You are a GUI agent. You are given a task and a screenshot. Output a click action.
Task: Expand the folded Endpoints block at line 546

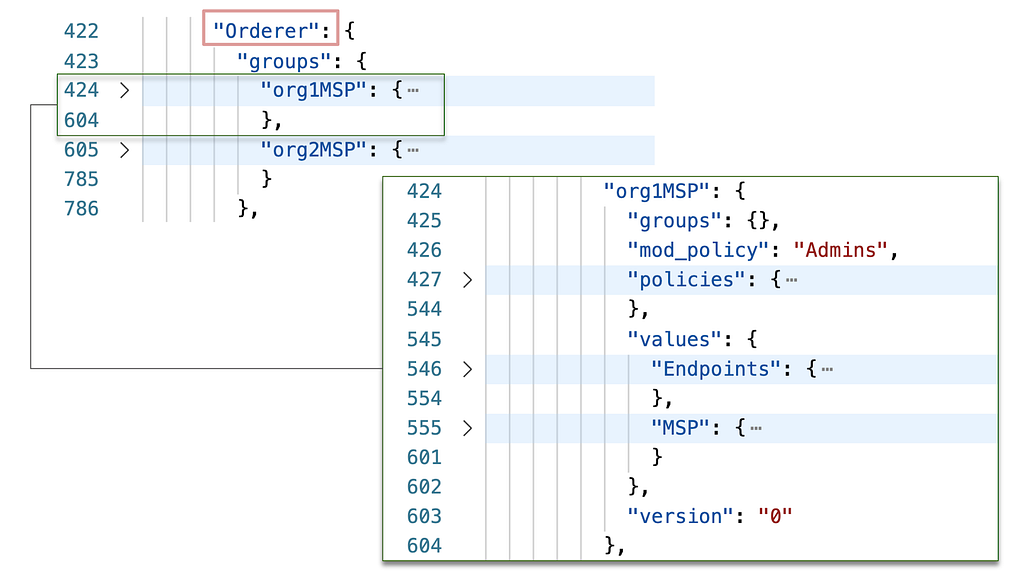click(468, 370)
